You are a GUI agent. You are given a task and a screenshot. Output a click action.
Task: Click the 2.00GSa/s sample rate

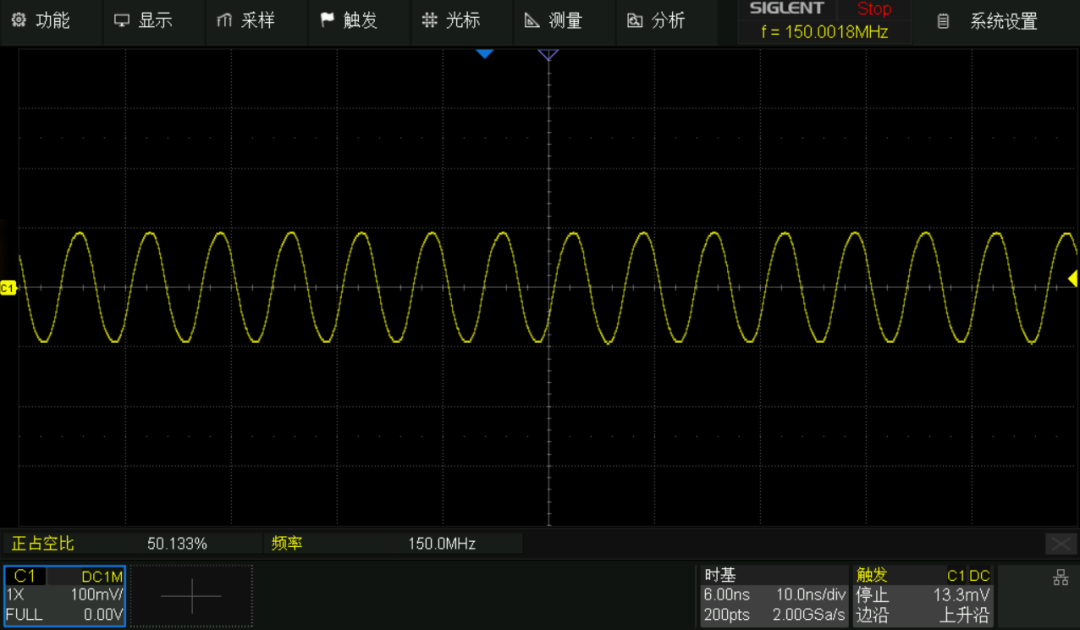809,614
